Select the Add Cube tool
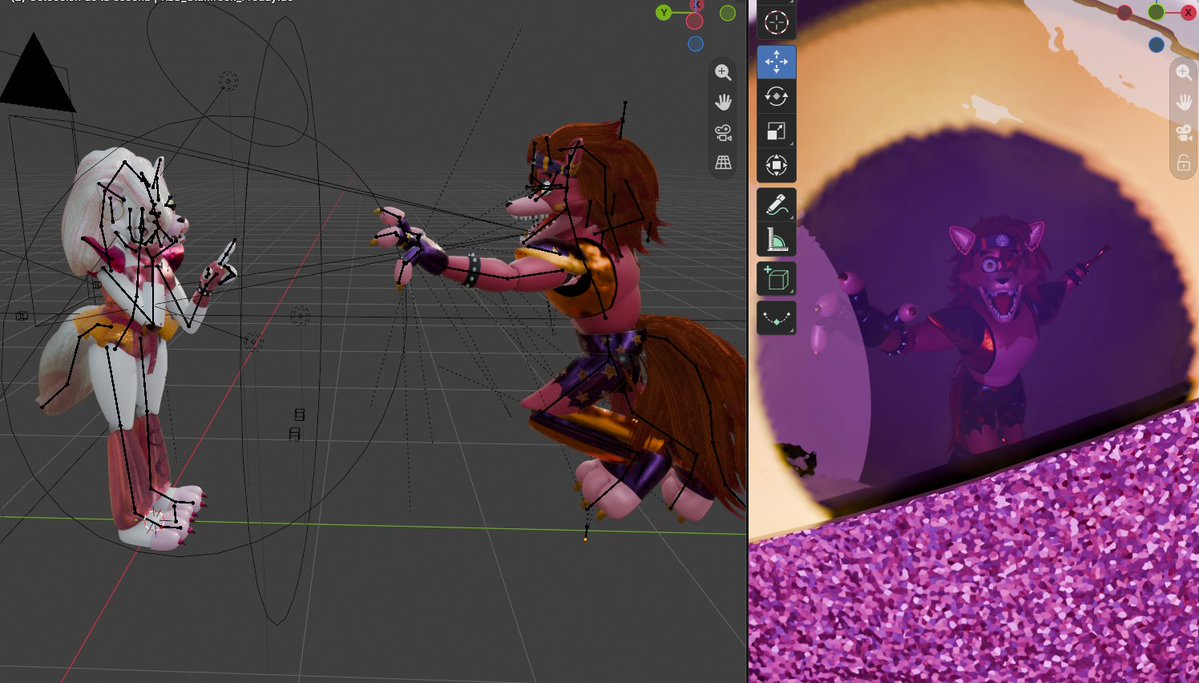1199x683 pixels. tap(776, 278)
